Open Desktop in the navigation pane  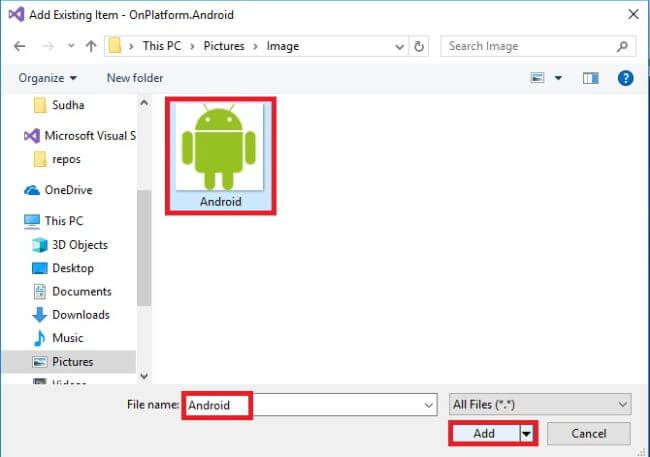63,268
